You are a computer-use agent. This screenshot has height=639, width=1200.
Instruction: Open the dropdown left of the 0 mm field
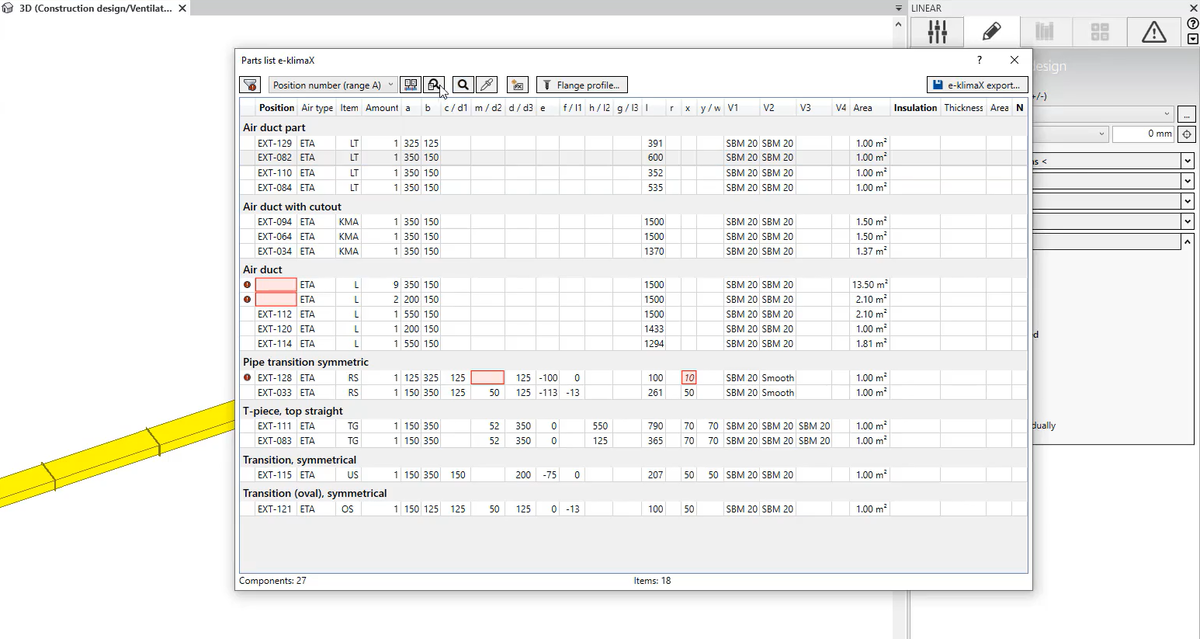pyautogui.click(x=1071, y=134)
